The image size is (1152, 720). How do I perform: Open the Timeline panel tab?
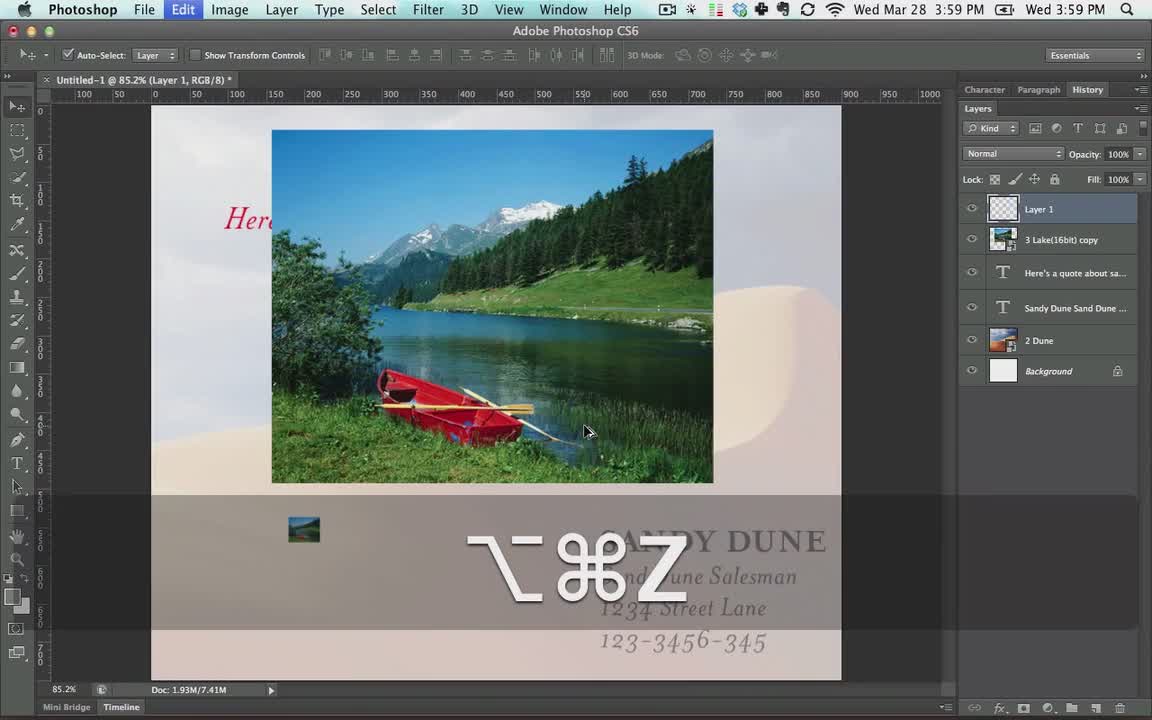click(121, 708)
